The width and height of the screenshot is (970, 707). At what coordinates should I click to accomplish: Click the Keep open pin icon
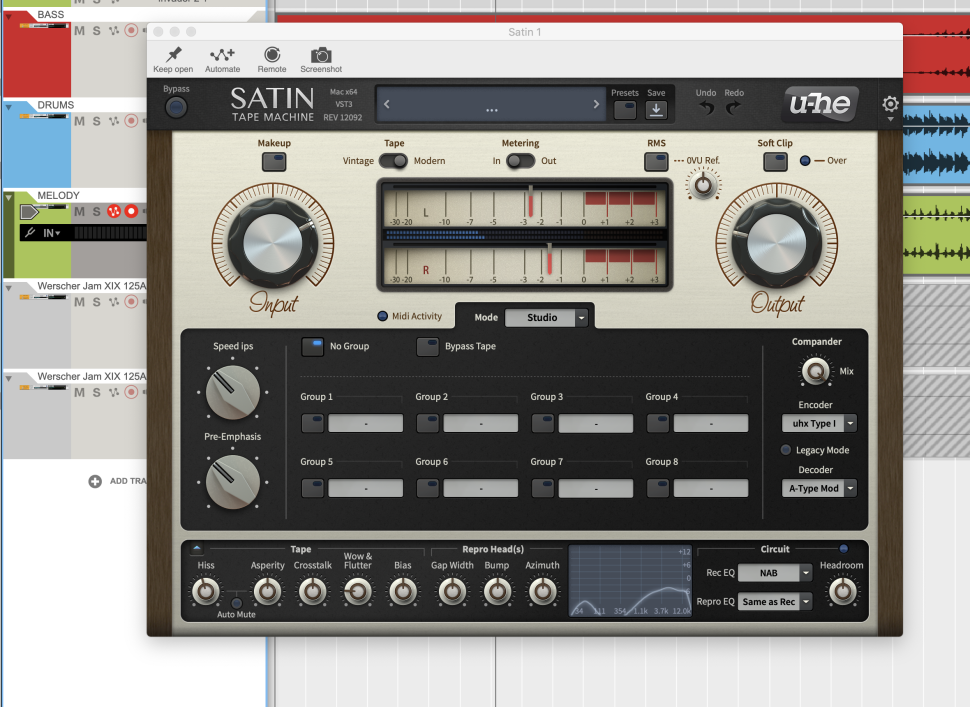click(173, 55)
